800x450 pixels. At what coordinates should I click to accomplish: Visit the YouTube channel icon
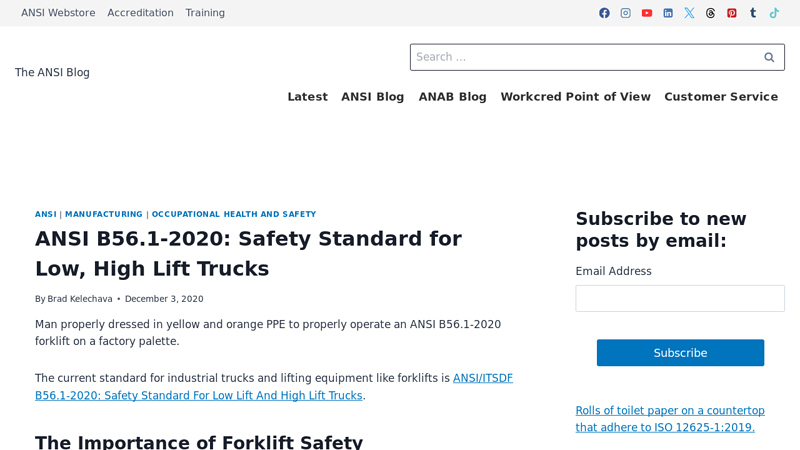pos(647,13)
